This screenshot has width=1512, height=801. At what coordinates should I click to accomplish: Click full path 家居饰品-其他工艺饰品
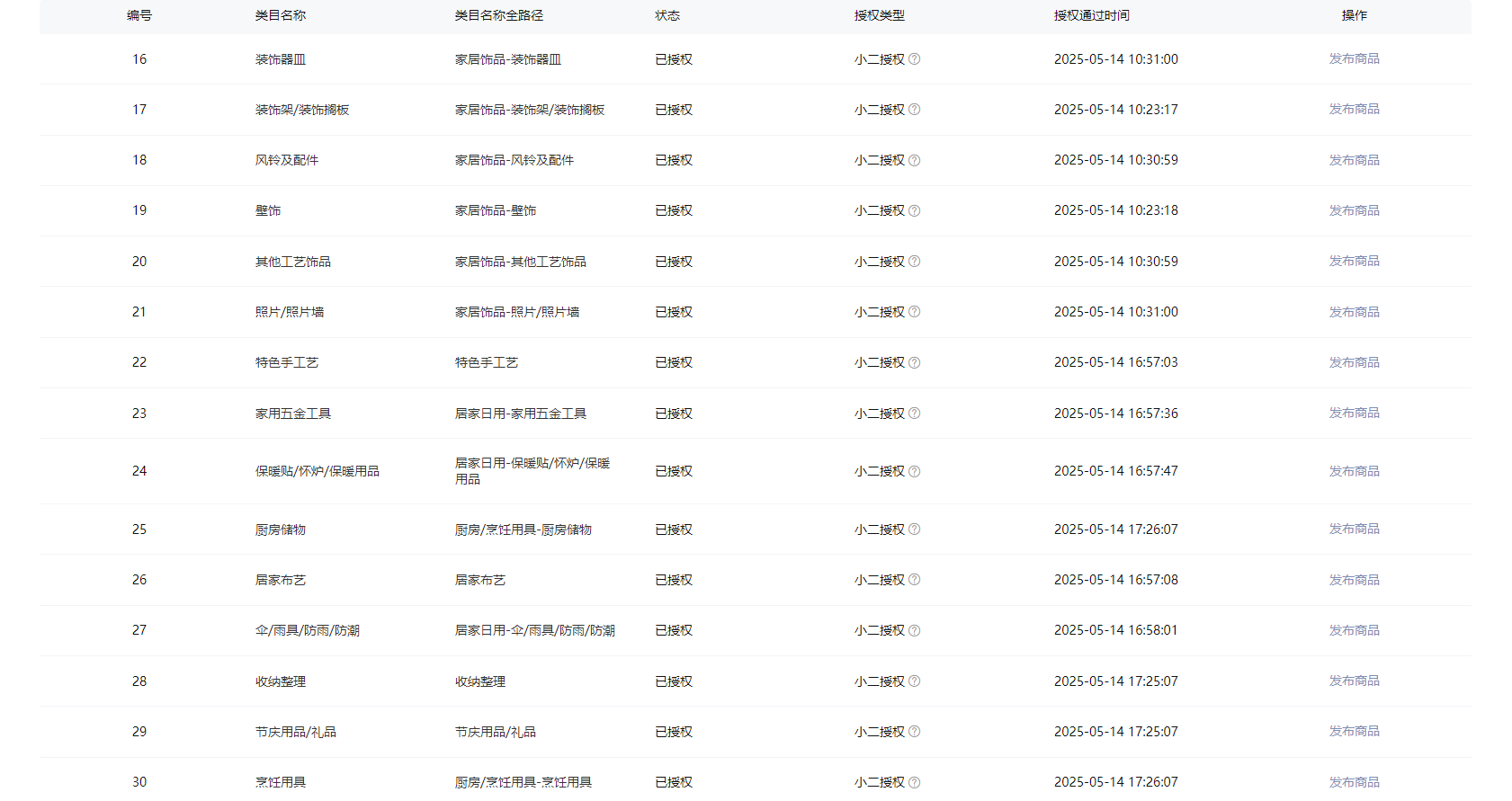tap(521, 262)
